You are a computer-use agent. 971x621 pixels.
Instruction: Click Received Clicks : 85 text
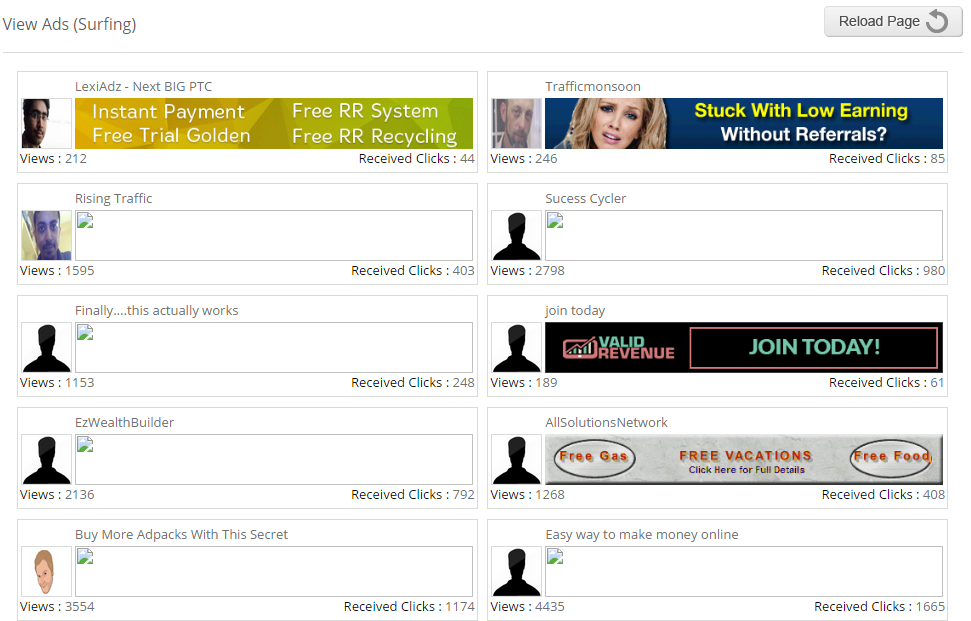tap(887, 159)
